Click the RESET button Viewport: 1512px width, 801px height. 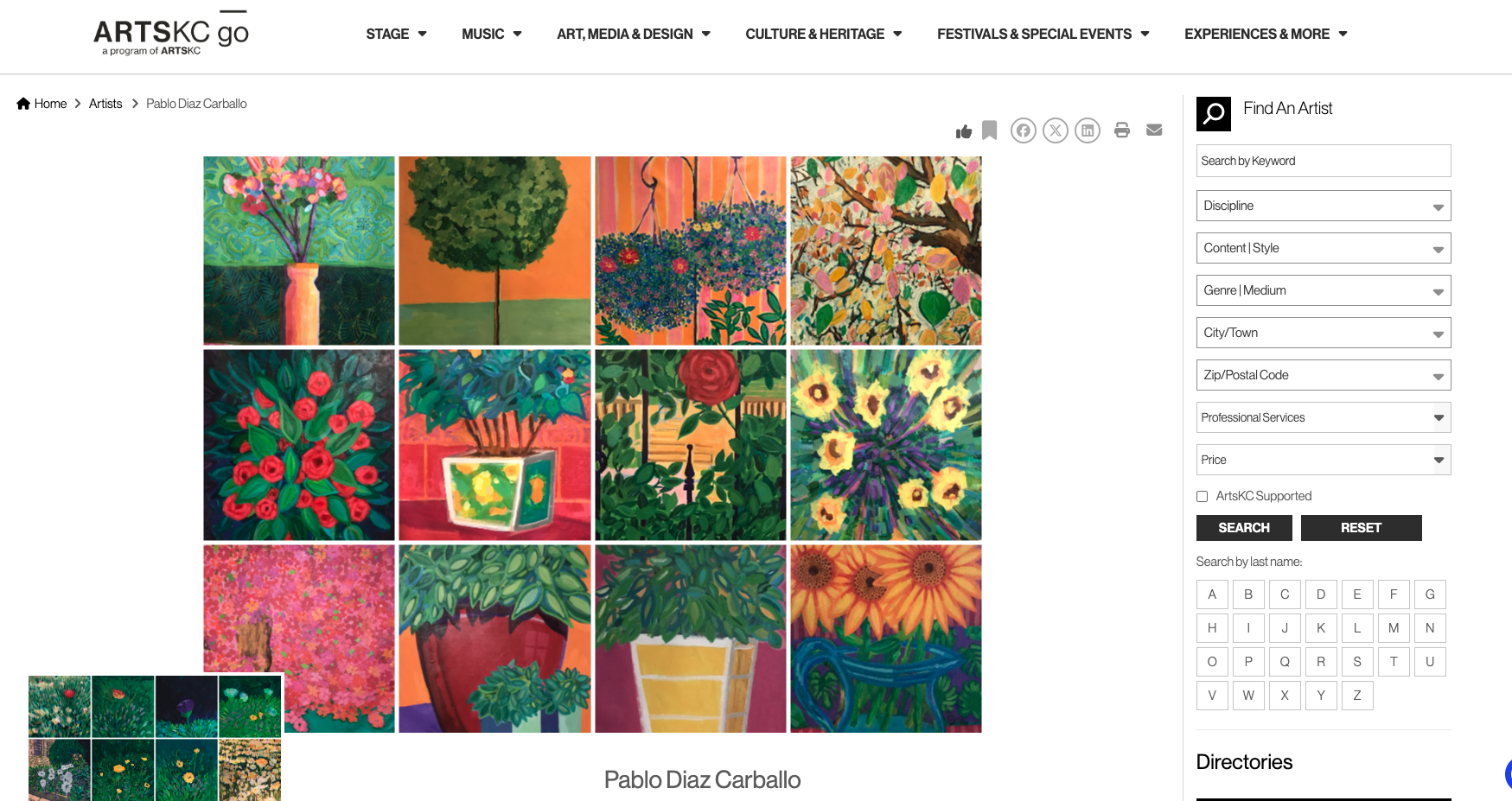1362,528
